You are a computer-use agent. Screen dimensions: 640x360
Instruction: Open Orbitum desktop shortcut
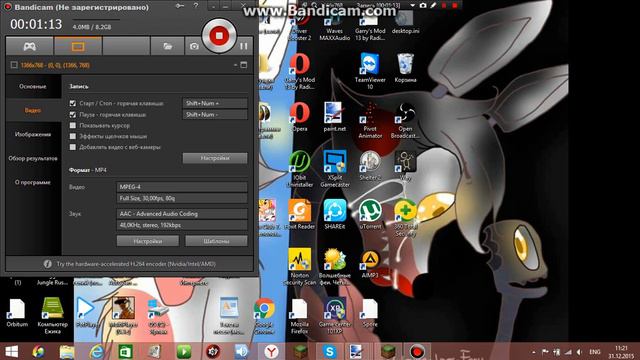point(17,313)
